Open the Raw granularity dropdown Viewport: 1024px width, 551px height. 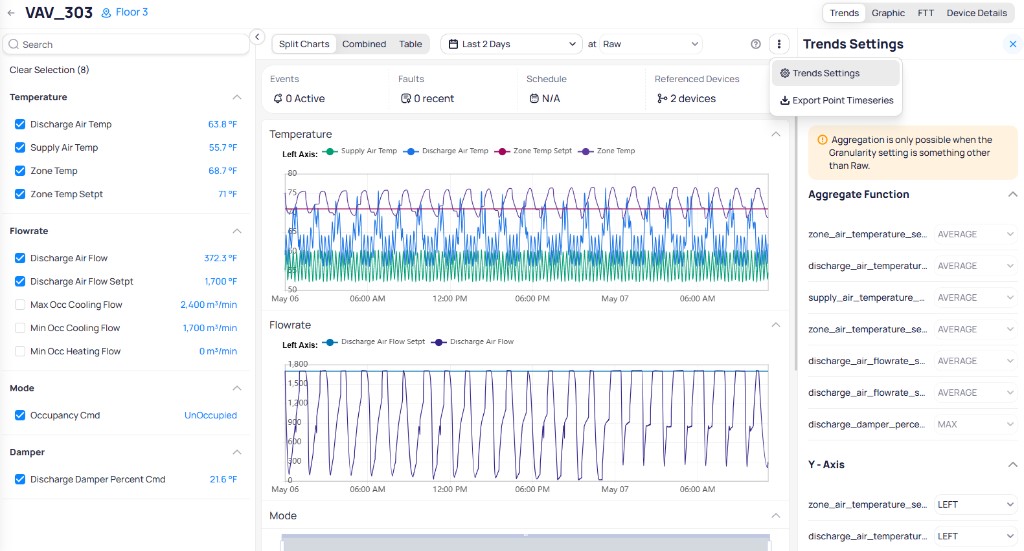pos(650,44)
